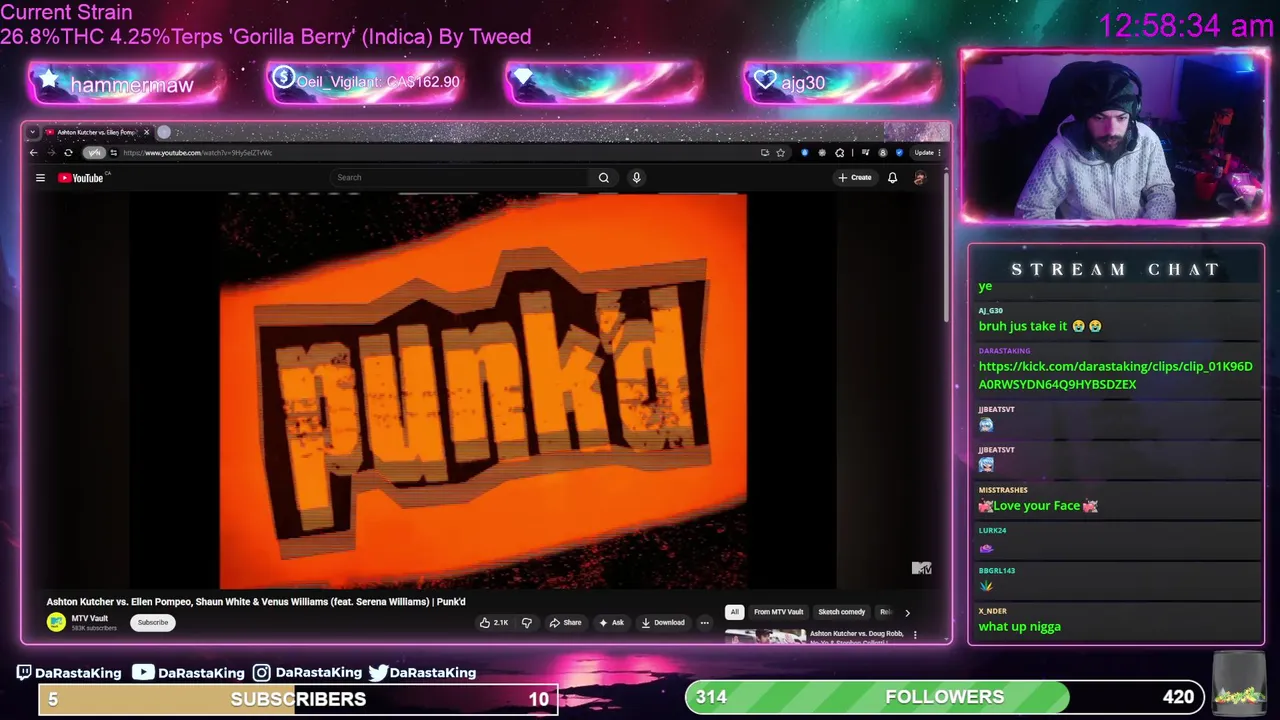Click "what up" chat message from X_NDER
The image size is (1280, 720).
[1020, 627]
